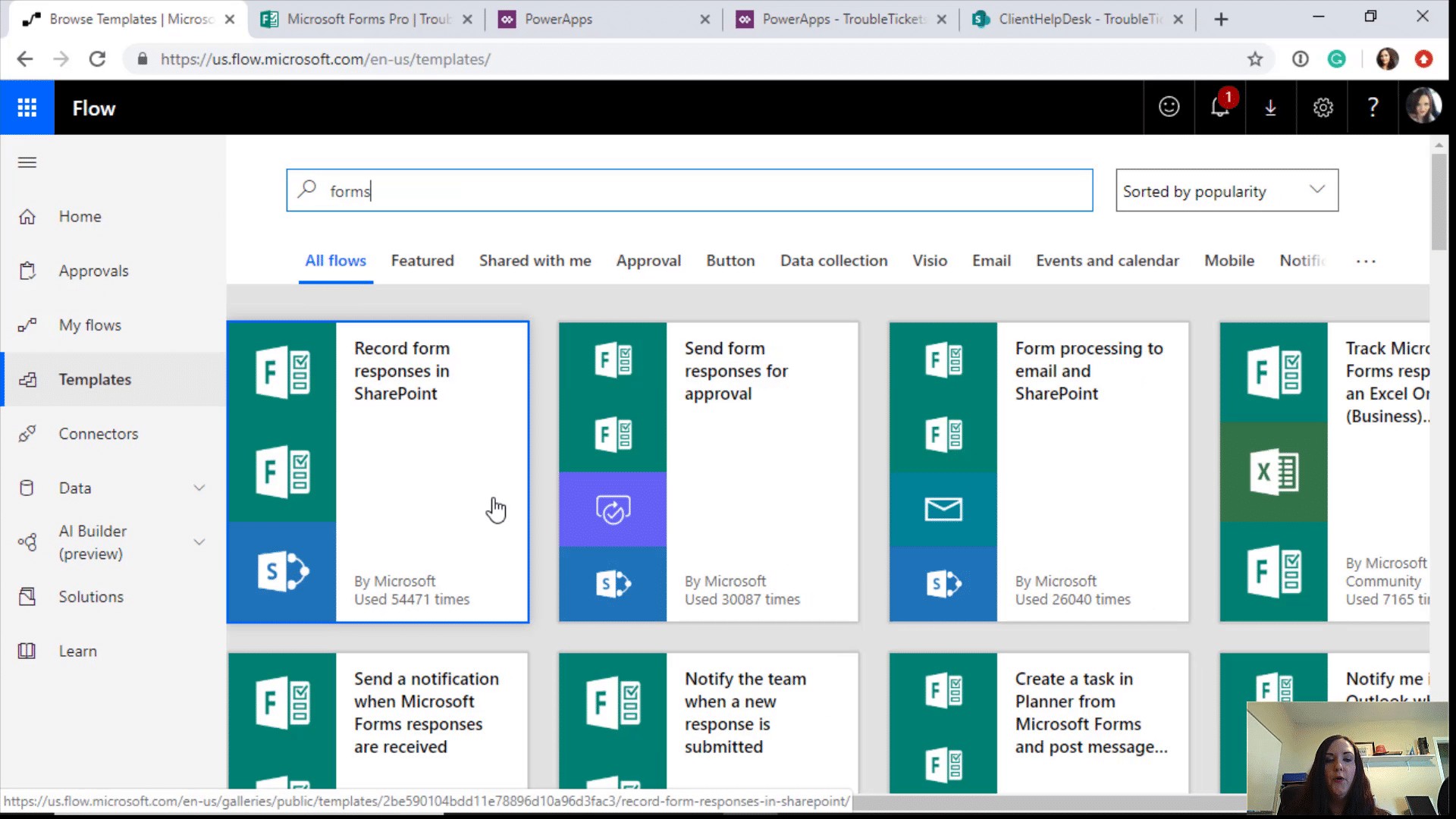Viewport: 1456px width, 819px height.
Task: Click the My flows icon in sidebar
Action: (27, 325)
